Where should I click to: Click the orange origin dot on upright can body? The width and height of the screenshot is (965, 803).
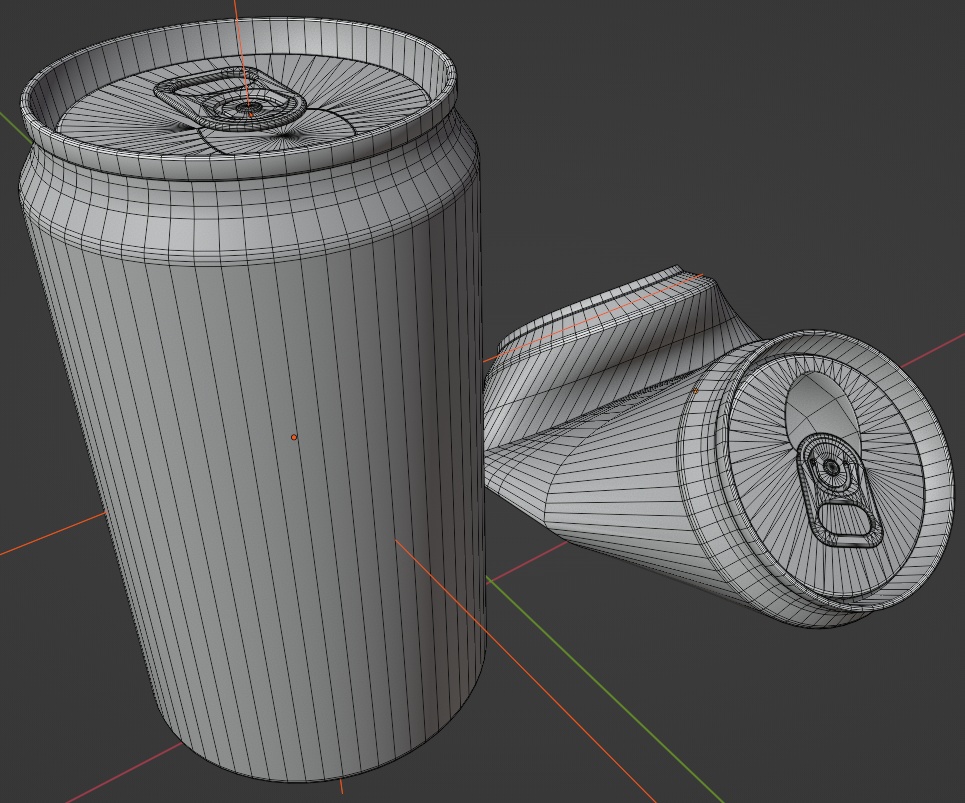pyautogui.click(x=294, y=437)
